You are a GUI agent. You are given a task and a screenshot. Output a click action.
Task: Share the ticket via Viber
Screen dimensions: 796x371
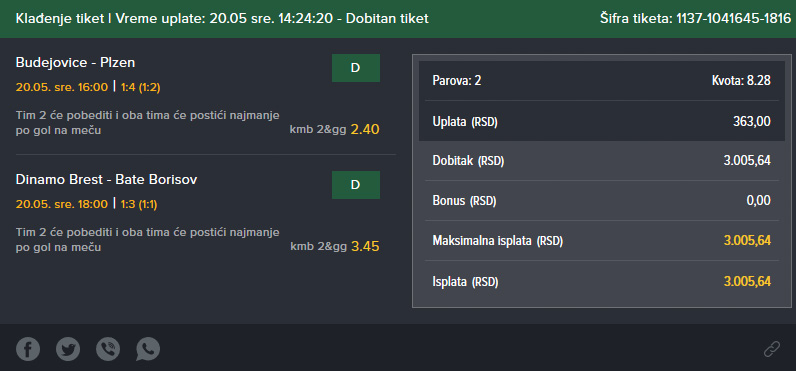(108, 349)
